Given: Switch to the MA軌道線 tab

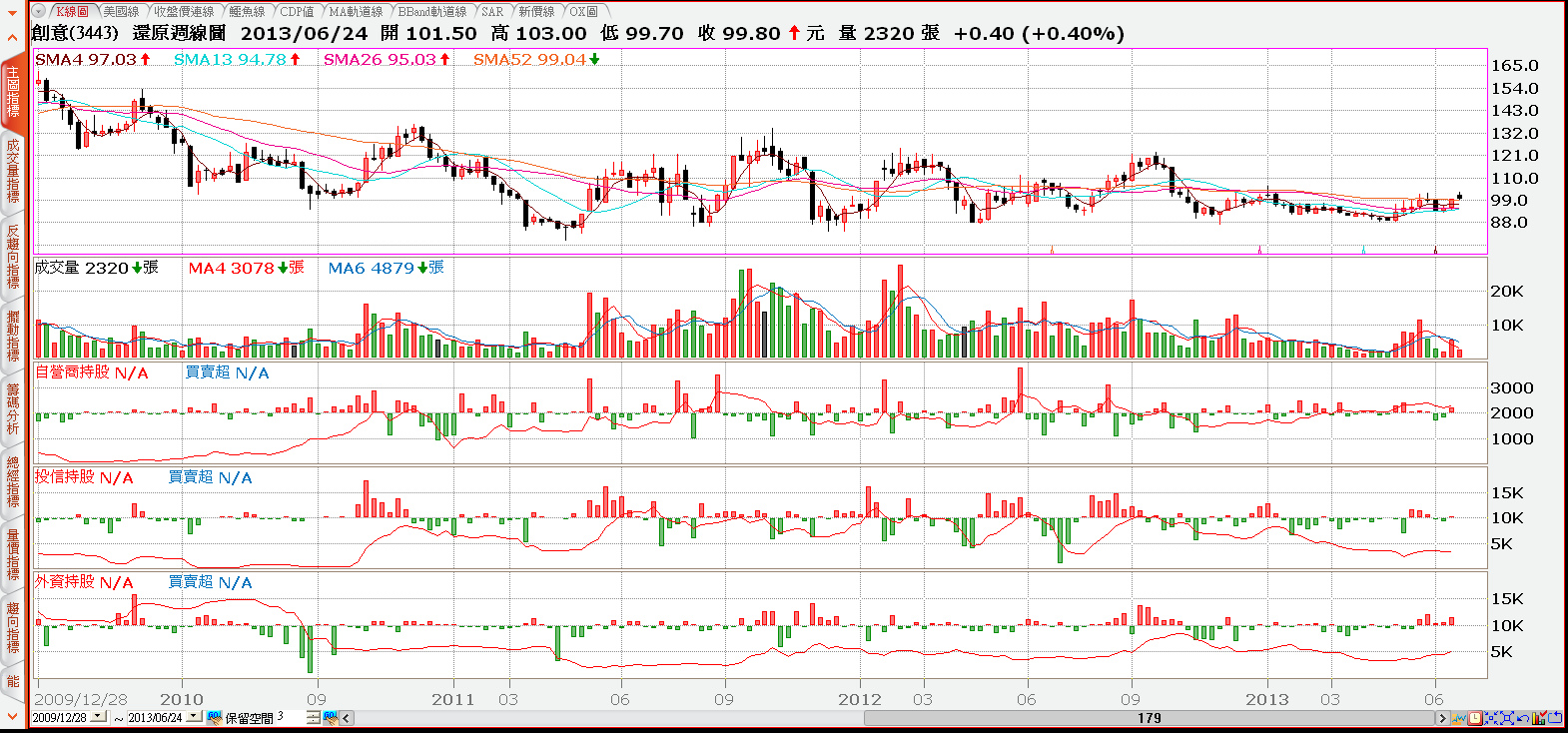Looking at the screenshot, I should pyautogui.click(x=356, y=11).
